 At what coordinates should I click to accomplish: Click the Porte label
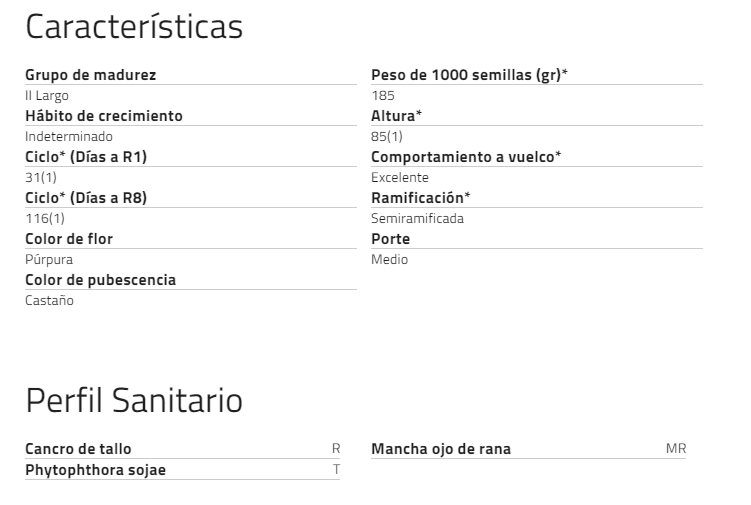click(x=390, y=239)
